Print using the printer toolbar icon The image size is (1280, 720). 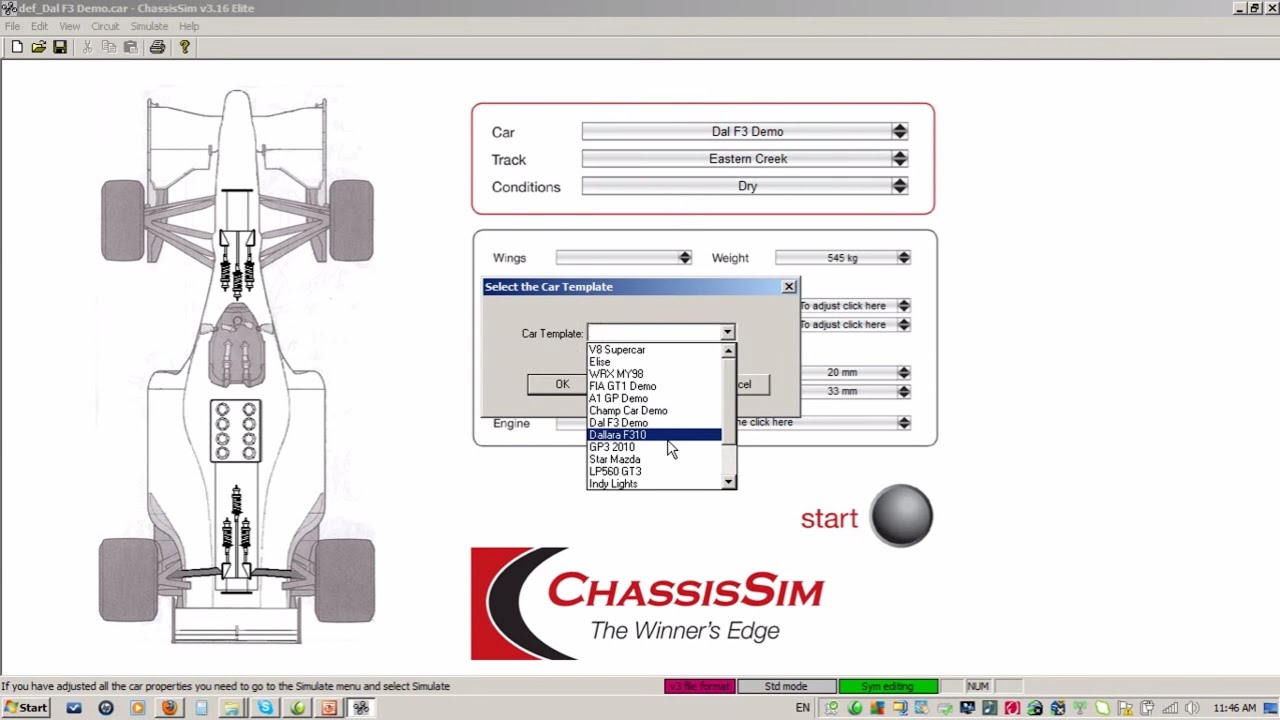[157, 47]
